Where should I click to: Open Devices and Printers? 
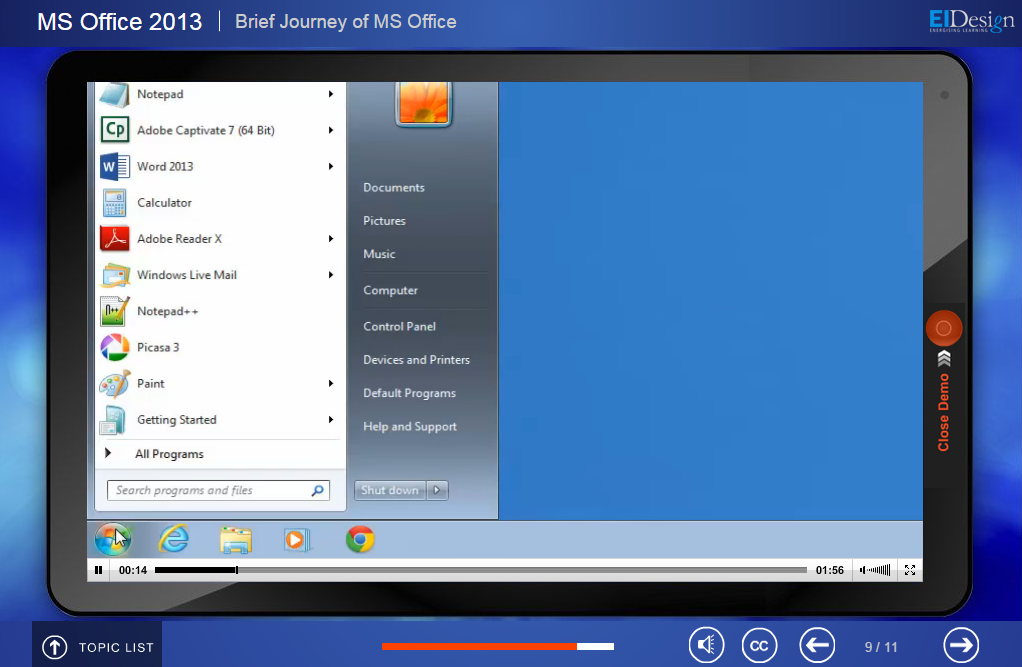pyautogui.click(x=416, y=360)
